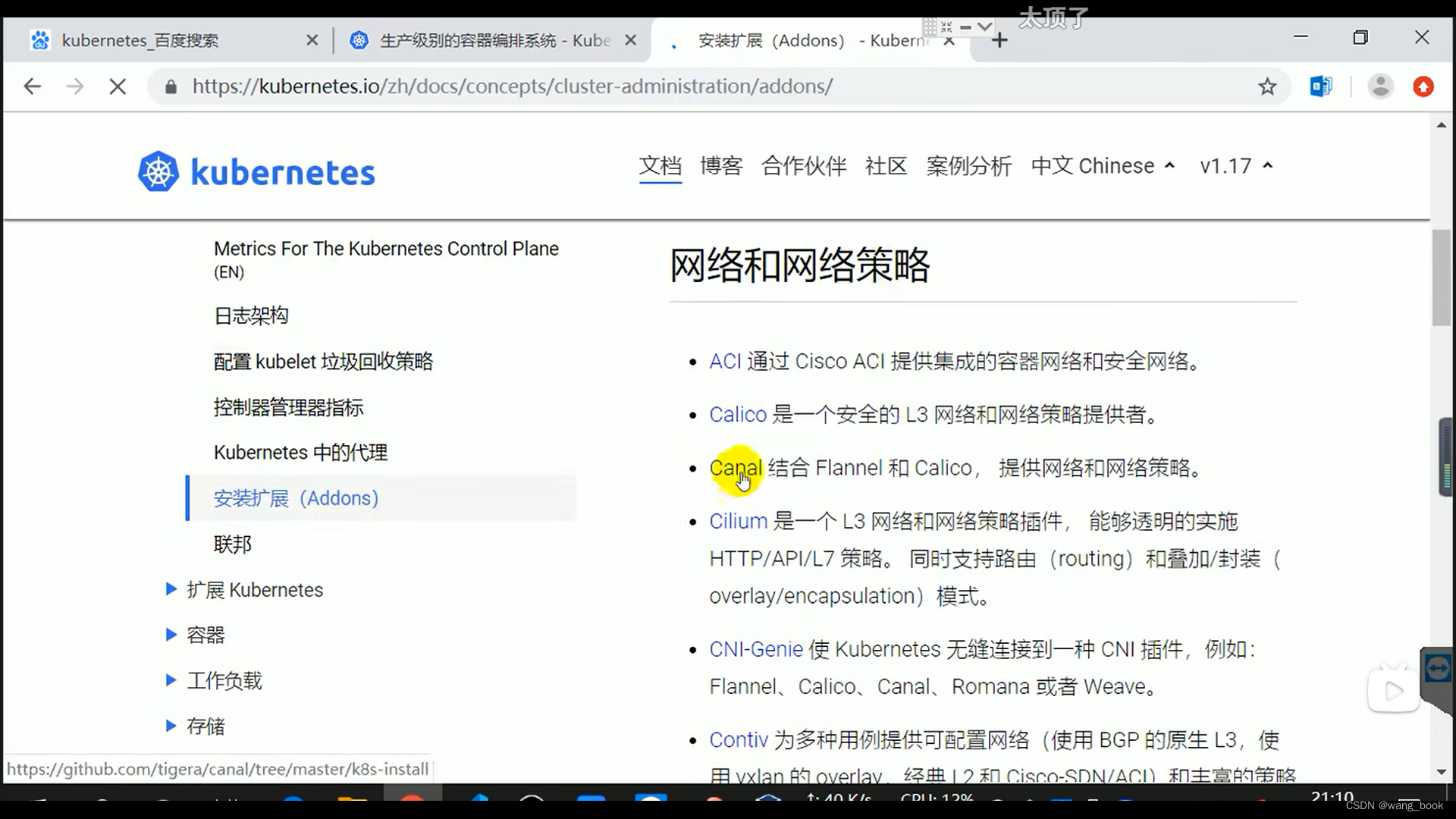Open the 联邦 sidebar page
Screen dimensions: 1456x819
click(232, 544)
